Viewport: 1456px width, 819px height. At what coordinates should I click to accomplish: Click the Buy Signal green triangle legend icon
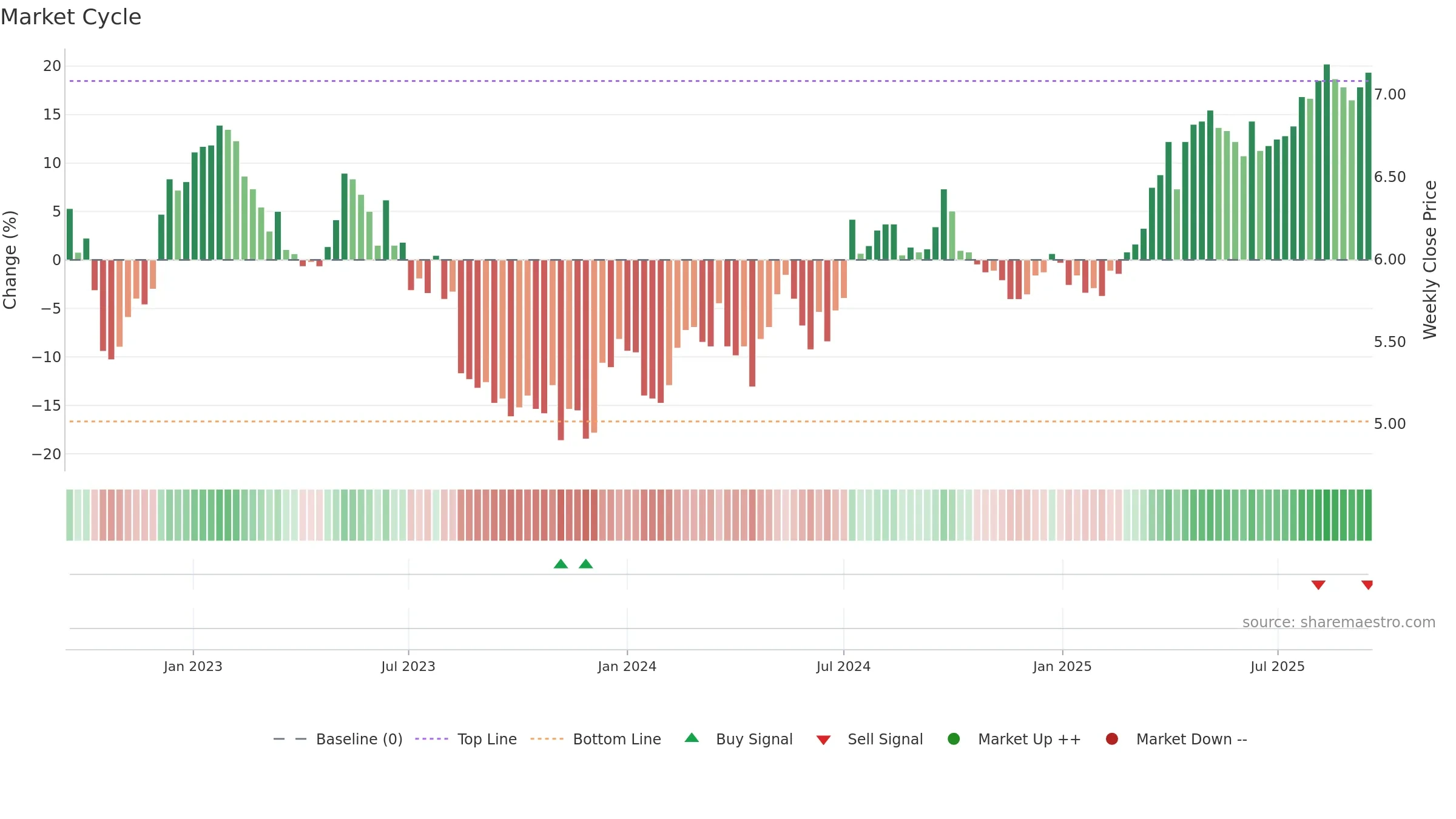click(x=692, y=738)
